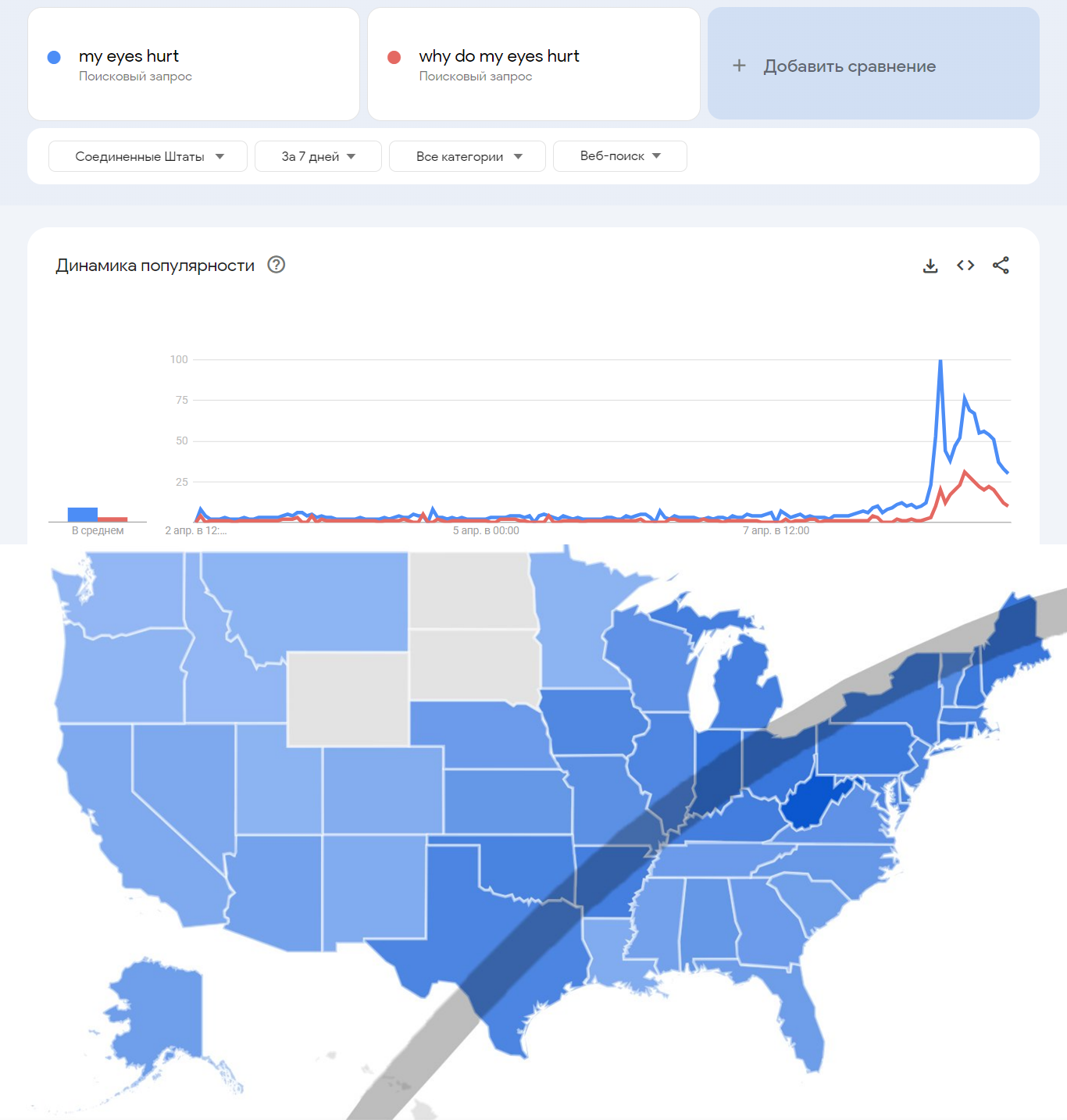Click the blue dot of my eyes hurt
Screen dimensions: 1067x1120
[54, 57]
